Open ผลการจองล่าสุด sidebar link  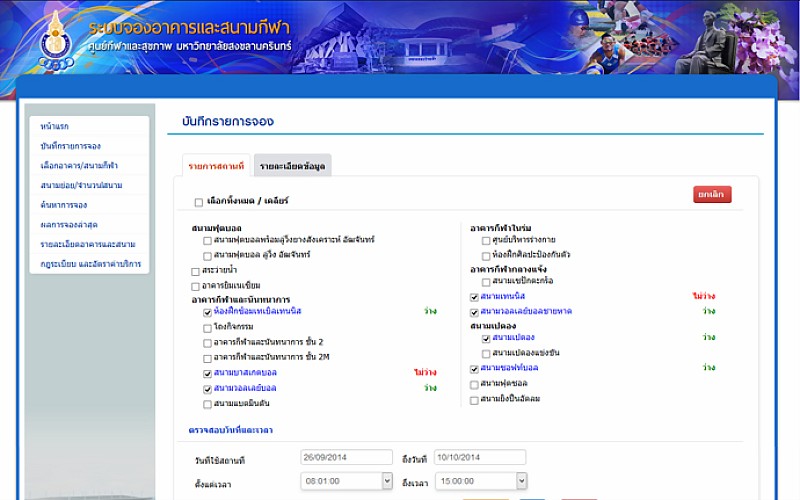[x=69, y=224]
